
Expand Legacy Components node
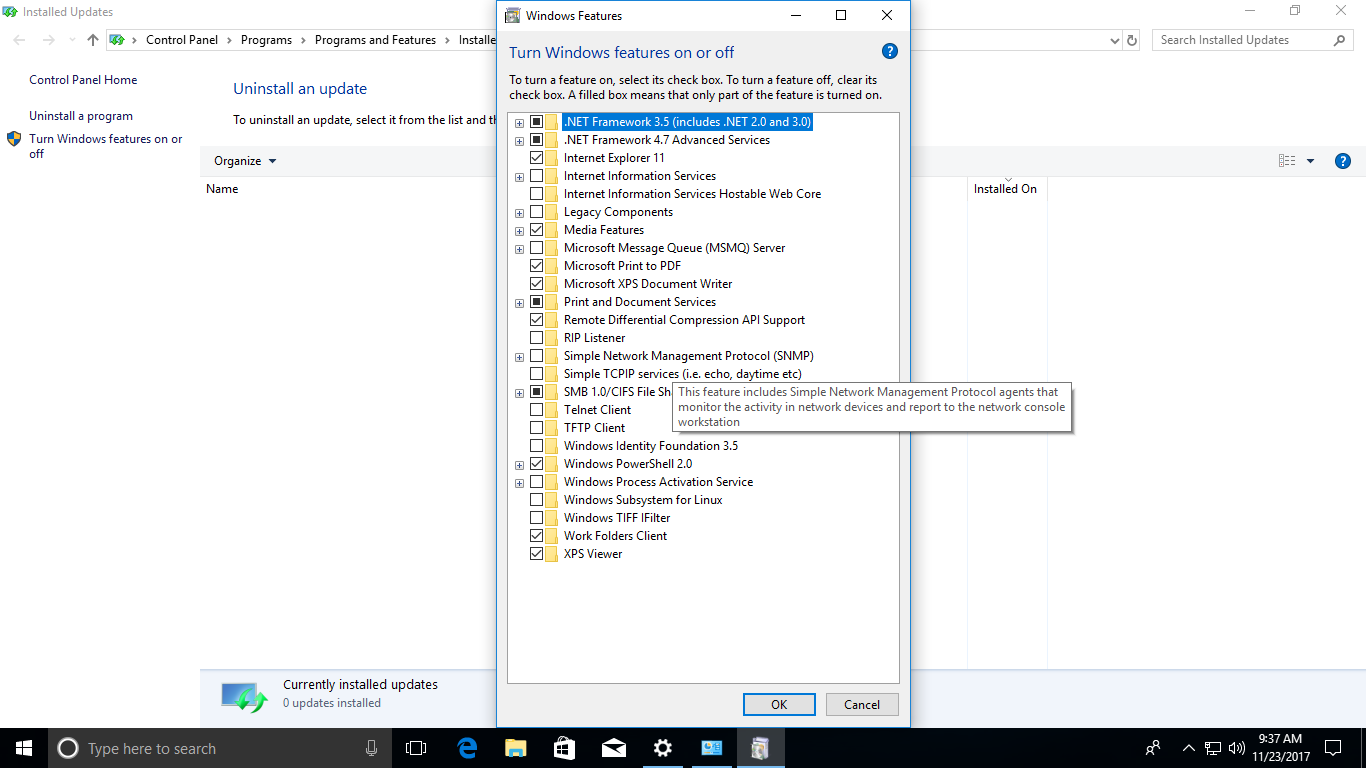519,213
